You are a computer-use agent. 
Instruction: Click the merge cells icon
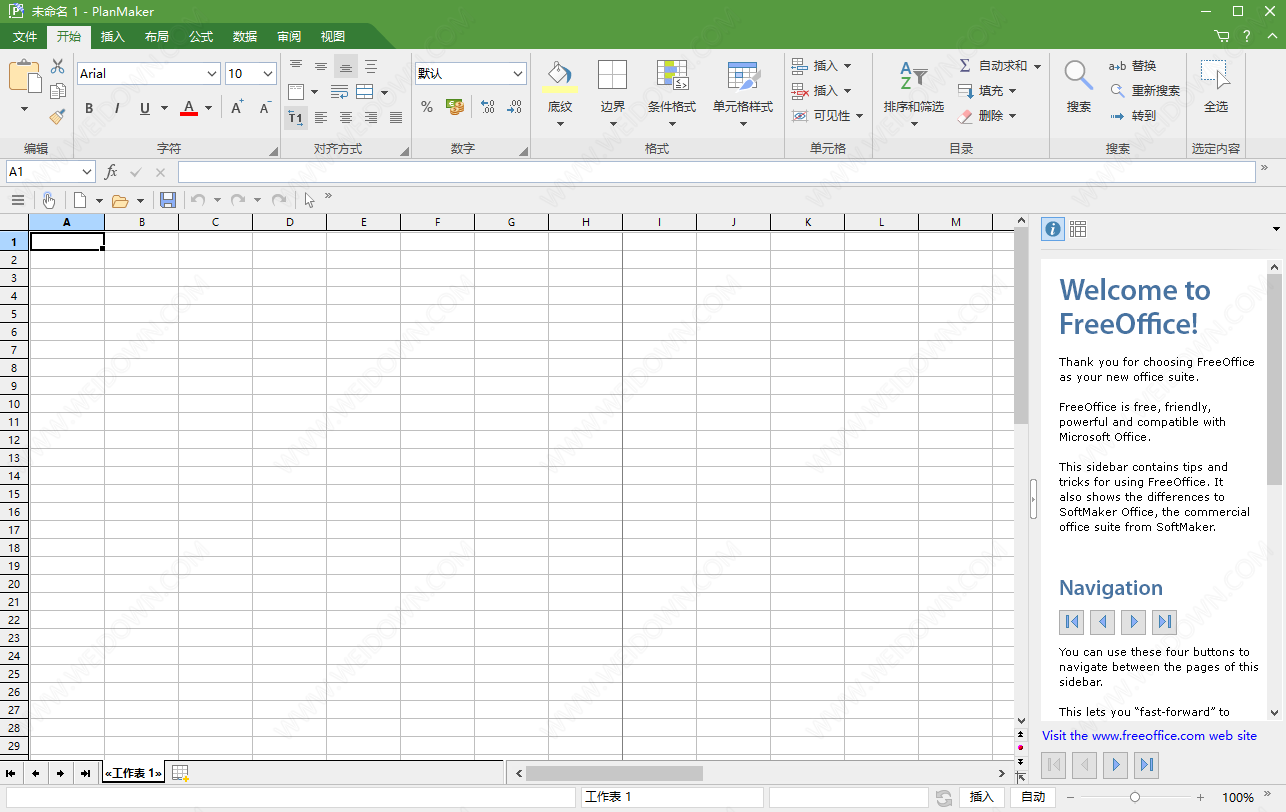point(365,92)
